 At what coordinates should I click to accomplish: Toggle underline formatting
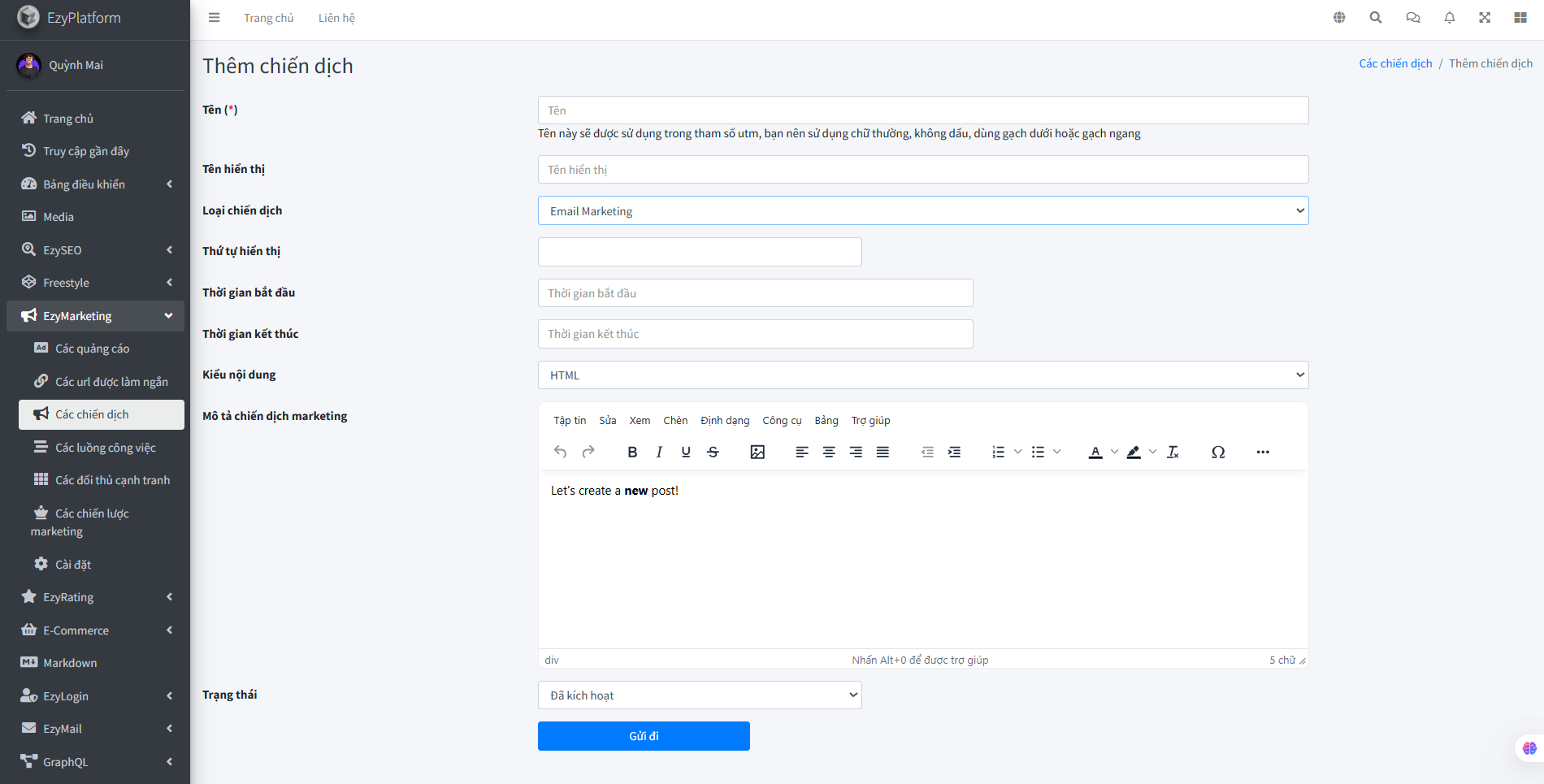pyautogui.click(x=686, y=452)
